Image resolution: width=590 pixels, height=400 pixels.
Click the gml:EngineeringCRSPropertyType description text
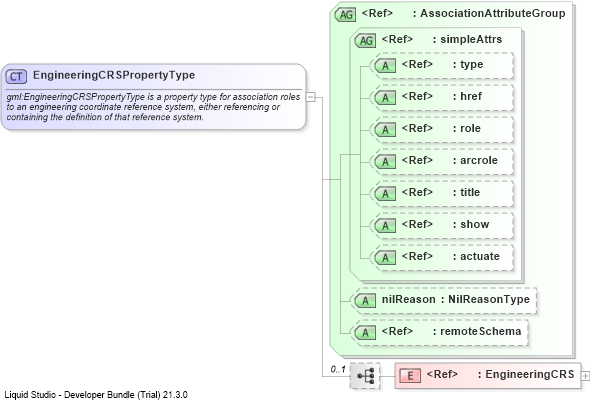153,107
